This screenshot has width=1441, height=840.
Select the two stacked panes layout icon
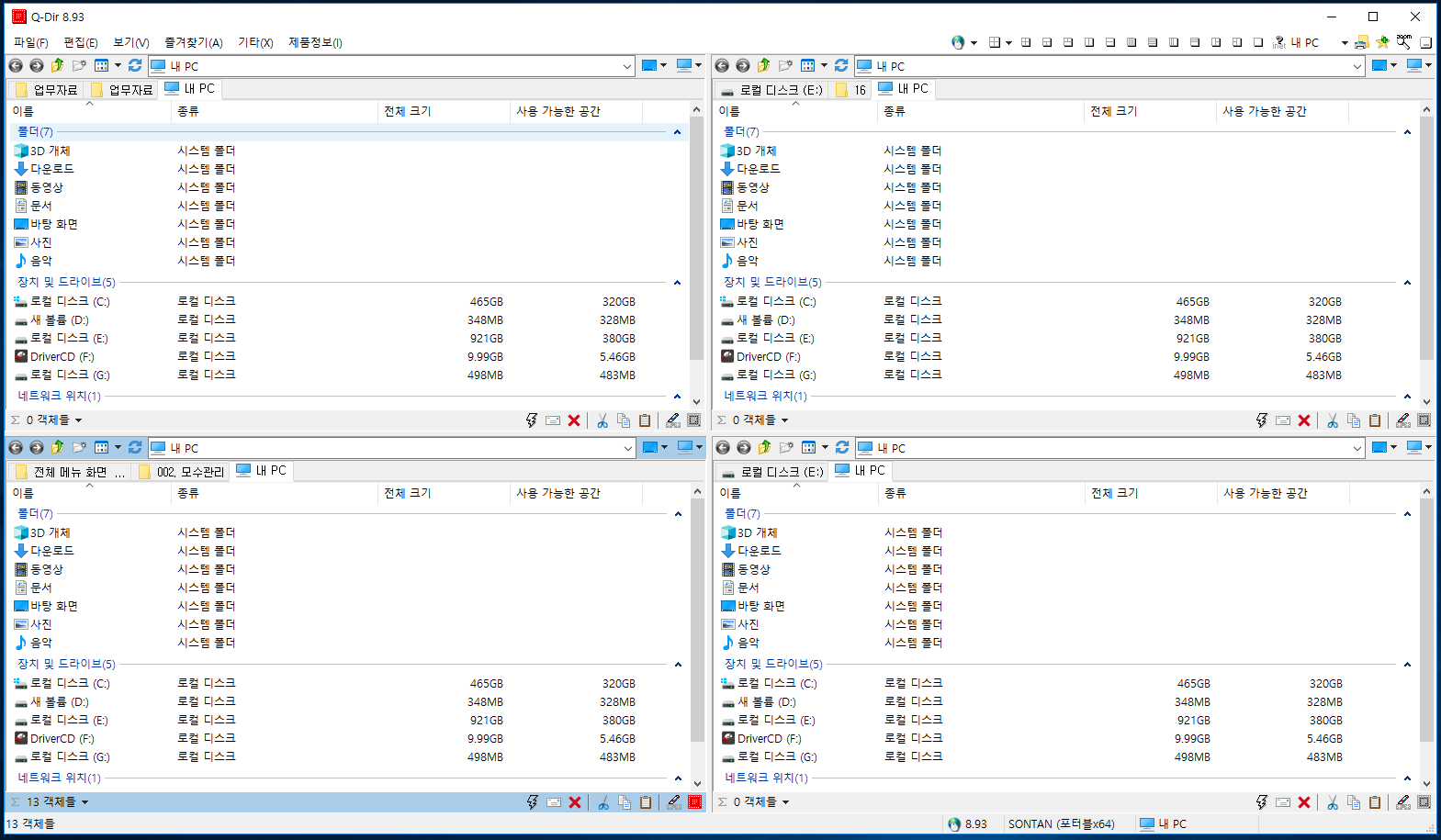click(x=1110, y=42)
